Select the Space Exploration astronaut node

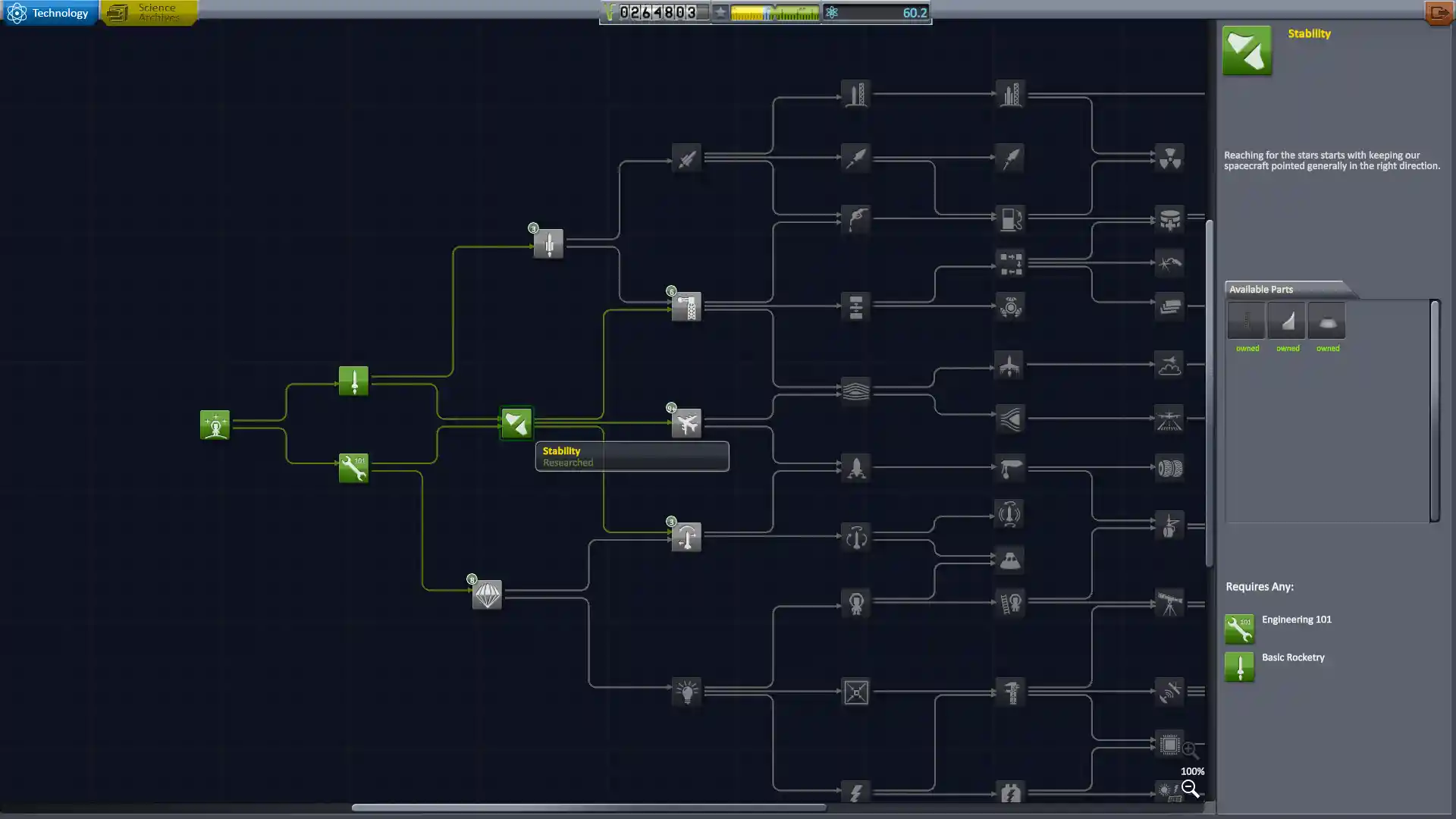click(855, 604)
